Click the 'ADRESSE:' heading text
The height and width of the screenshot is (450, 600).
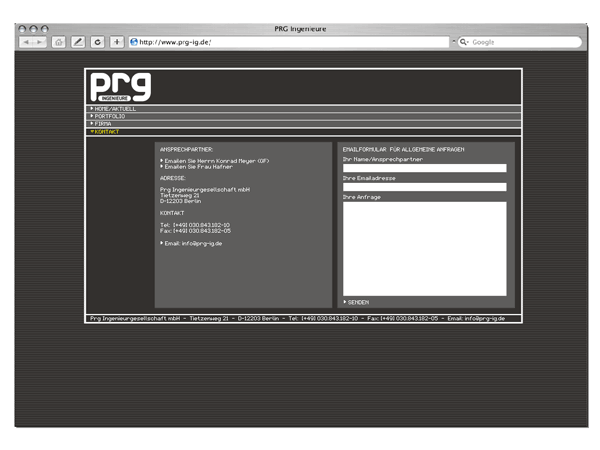pos(173,178)
